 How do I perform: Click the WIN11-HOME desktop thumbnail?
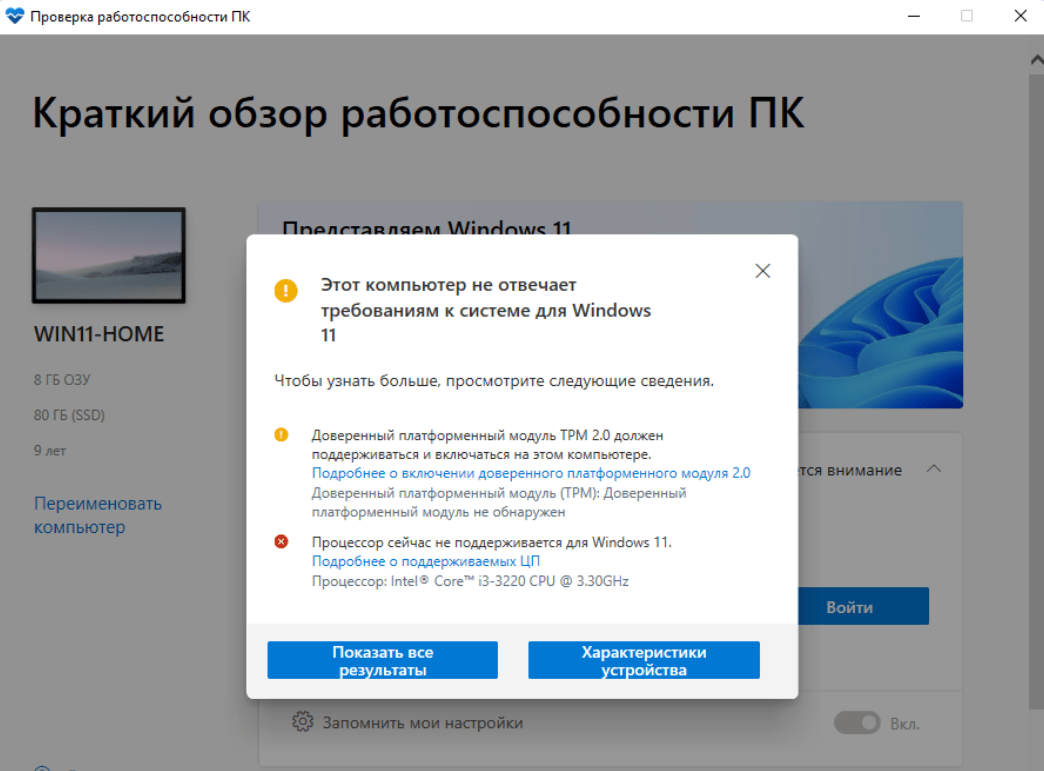coord(109,255)
